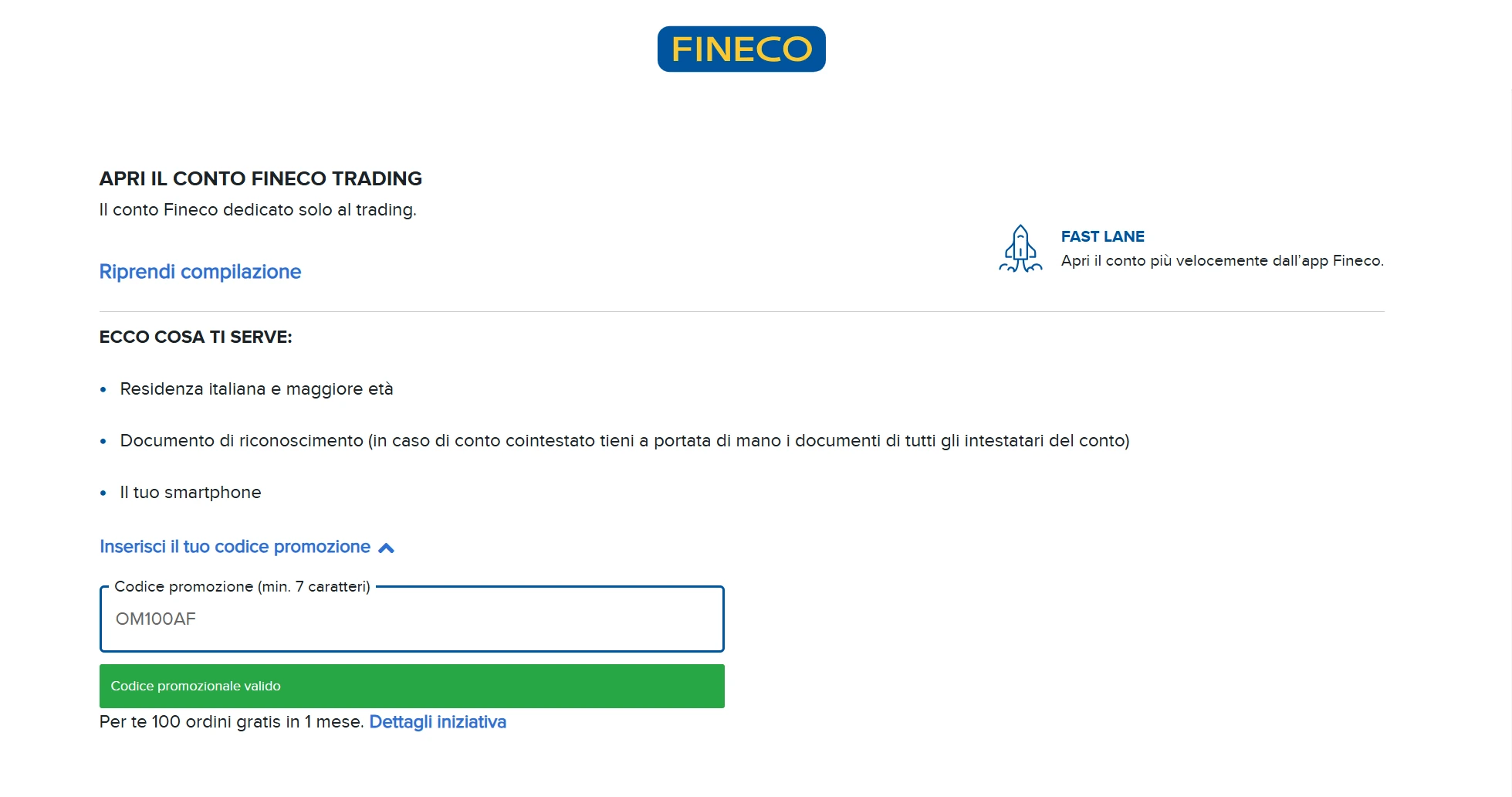Open Riprendi compilazione
The image size is (1512, 797).
click(x=199, y=271)
